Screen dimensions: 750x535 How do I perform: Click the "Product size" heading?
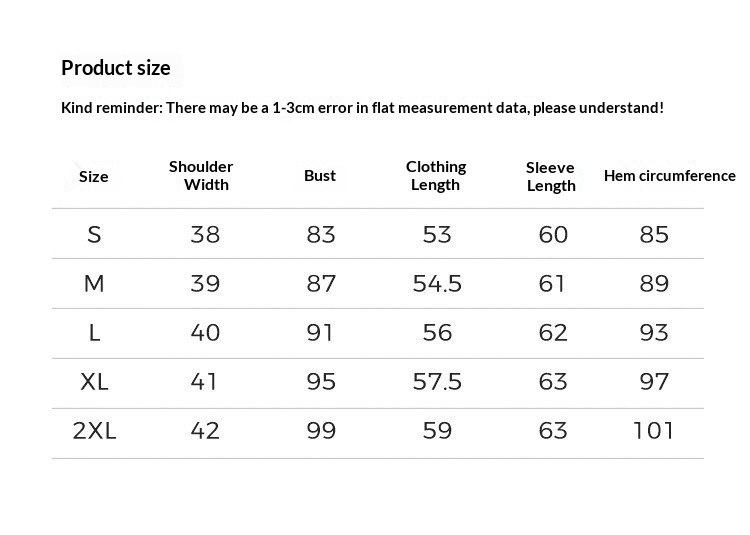click(x=116, y=68)
